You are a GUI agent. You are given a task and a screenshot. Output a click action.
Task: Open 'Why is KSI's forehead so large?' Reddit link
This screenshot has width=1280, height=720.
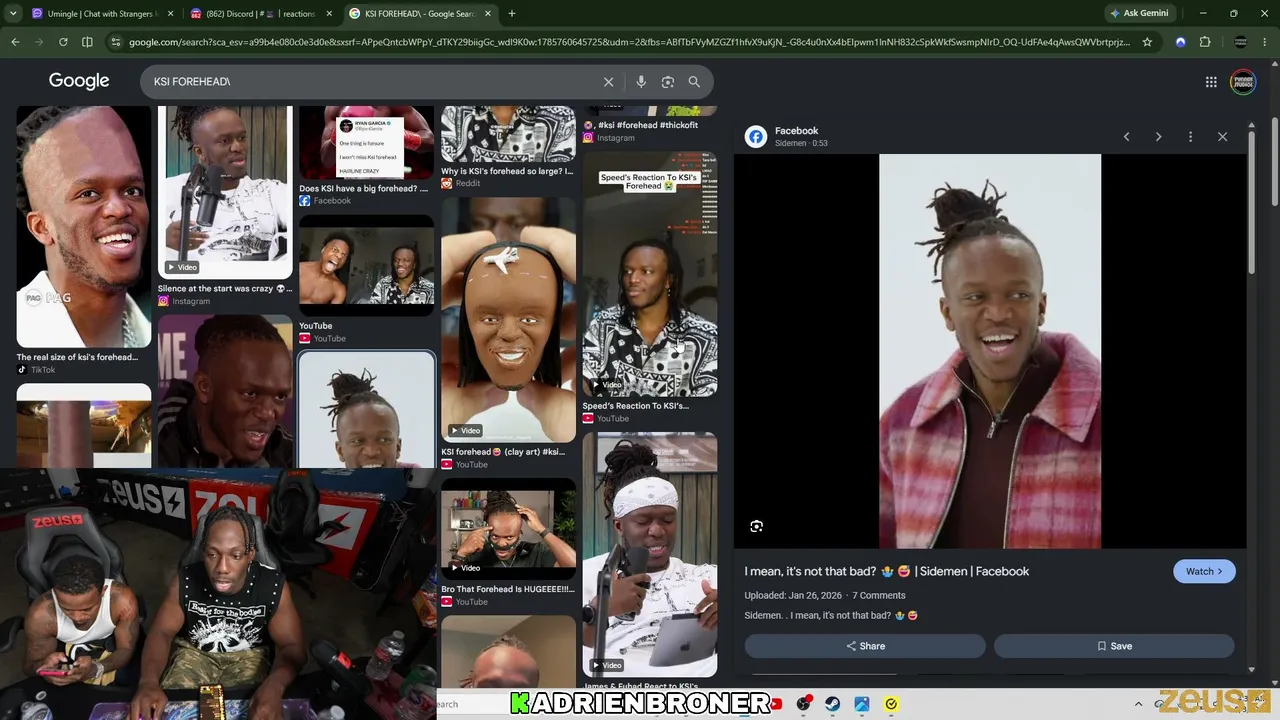click(507, 171)
